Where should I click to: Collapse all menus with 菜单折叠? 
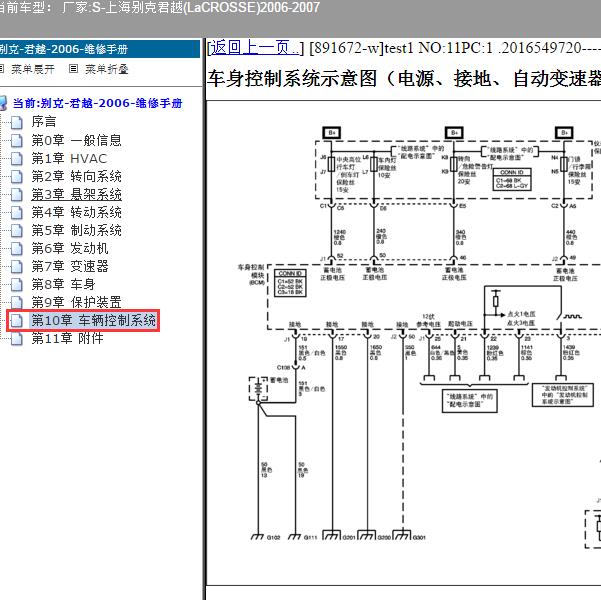[106, 69]
